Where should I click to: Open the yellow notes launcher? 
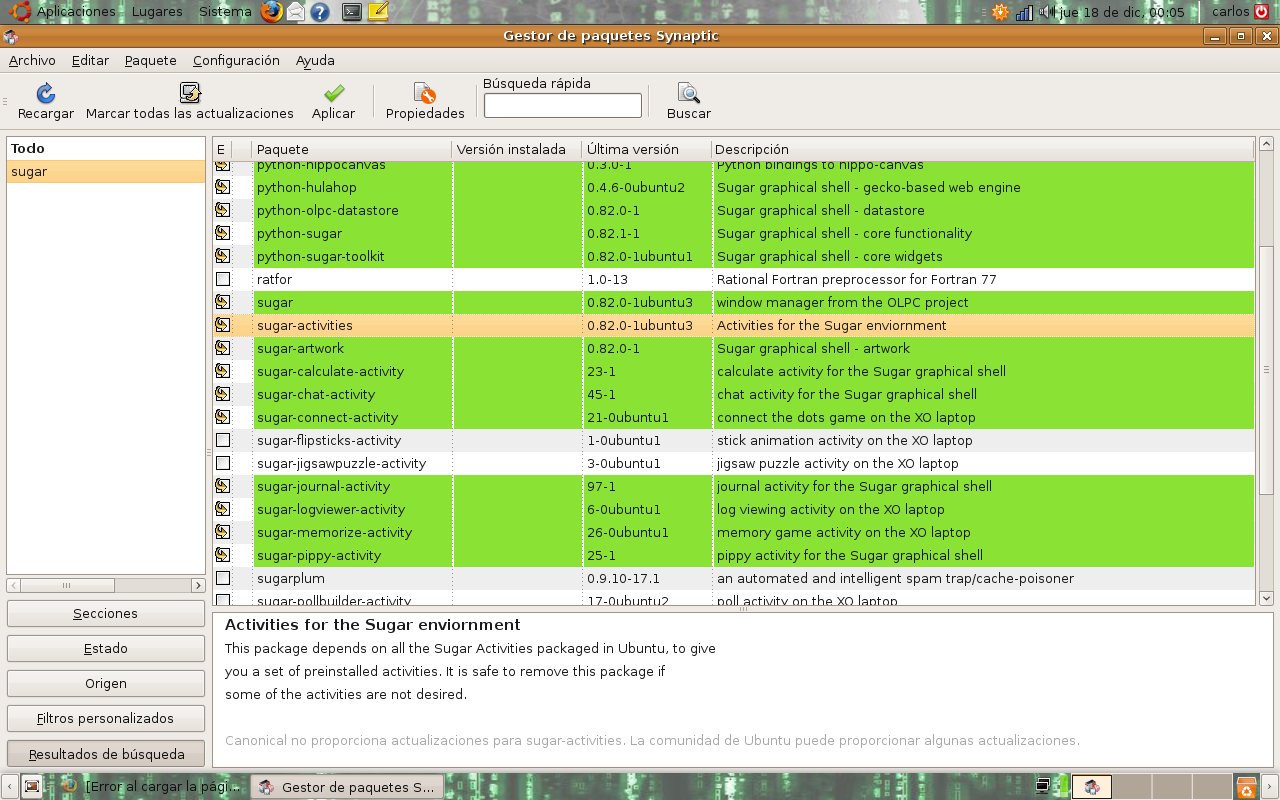[378, 12]
